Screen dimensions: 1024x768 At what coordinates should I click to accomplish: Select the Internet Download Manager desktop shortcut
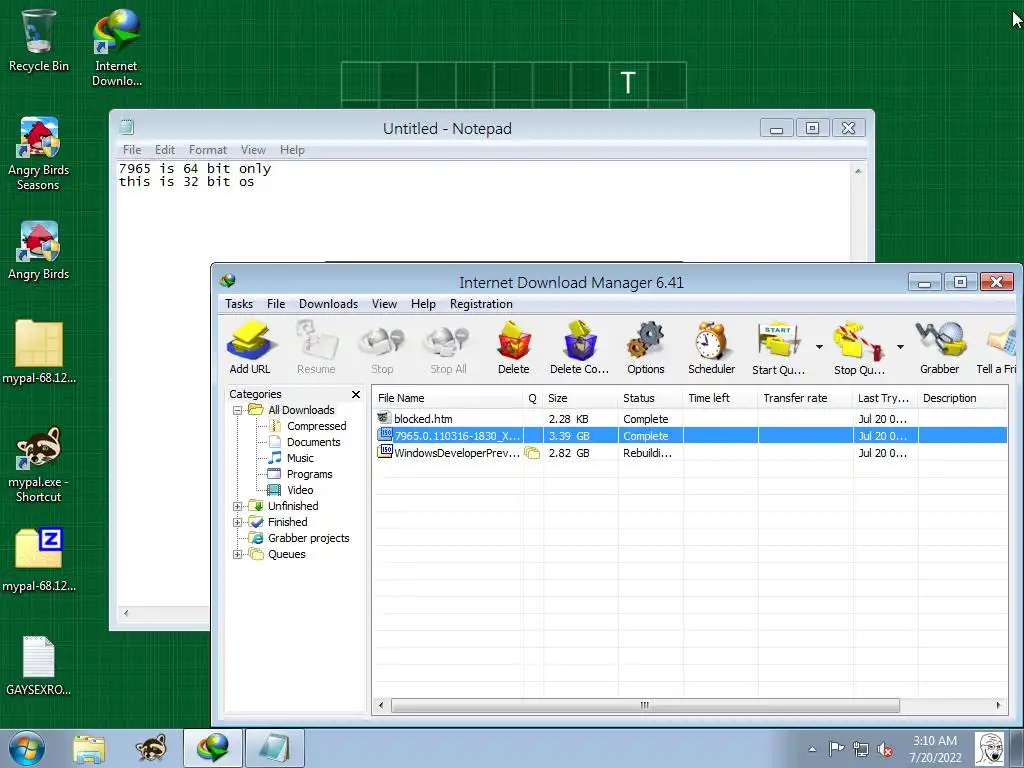(116, 47)
